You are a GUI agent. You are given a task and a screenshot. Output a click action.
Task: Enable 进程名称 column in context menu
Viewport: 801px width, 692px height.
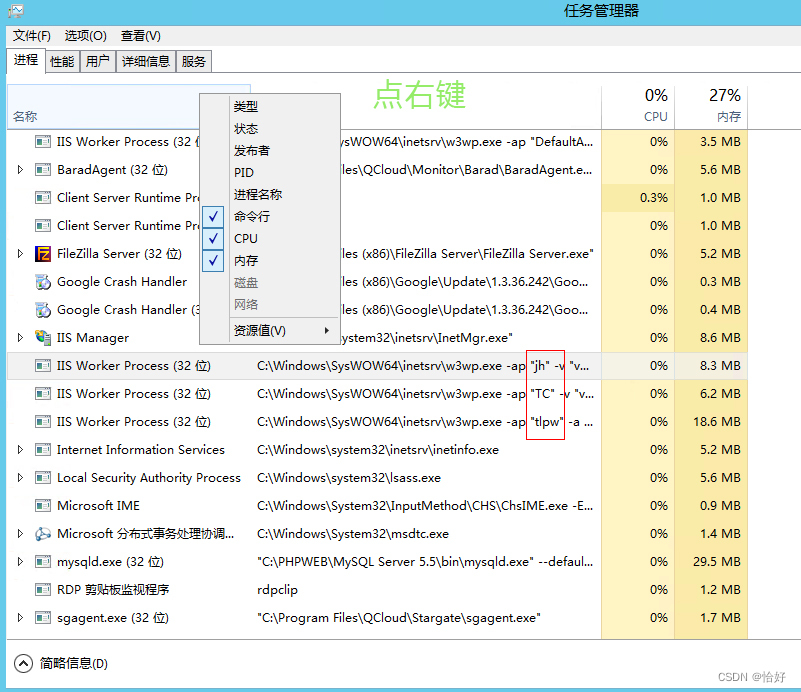click(x=270, y=195)
